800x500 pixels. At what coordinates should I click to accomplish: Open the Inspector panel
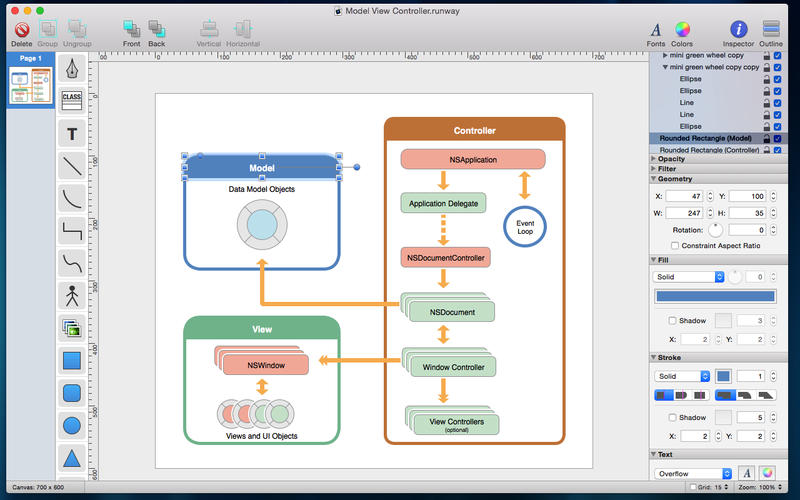[x=738, y=34]
